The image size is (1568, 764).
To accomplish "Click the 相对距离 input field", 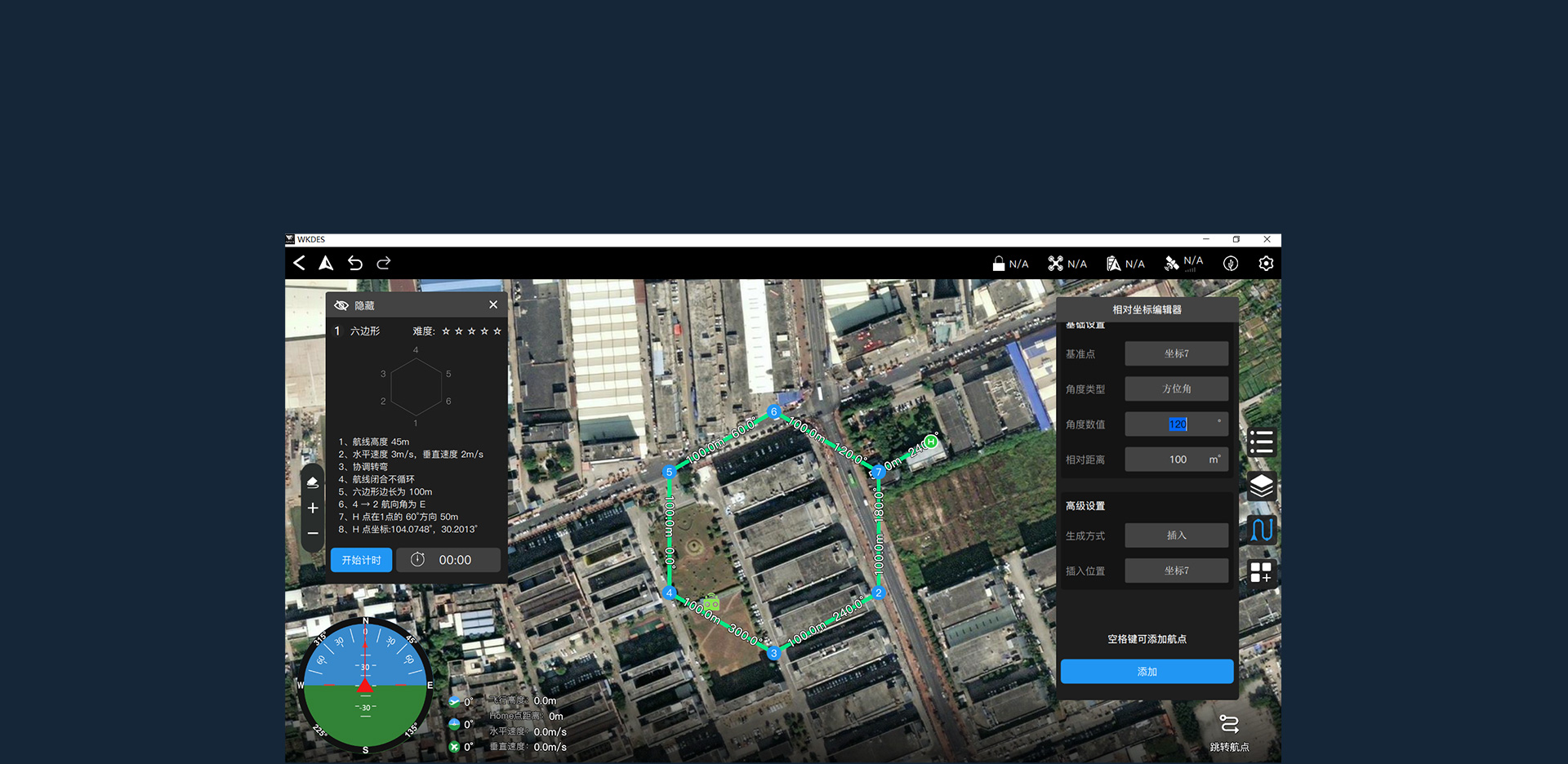I will click(x=1168, y=460).
